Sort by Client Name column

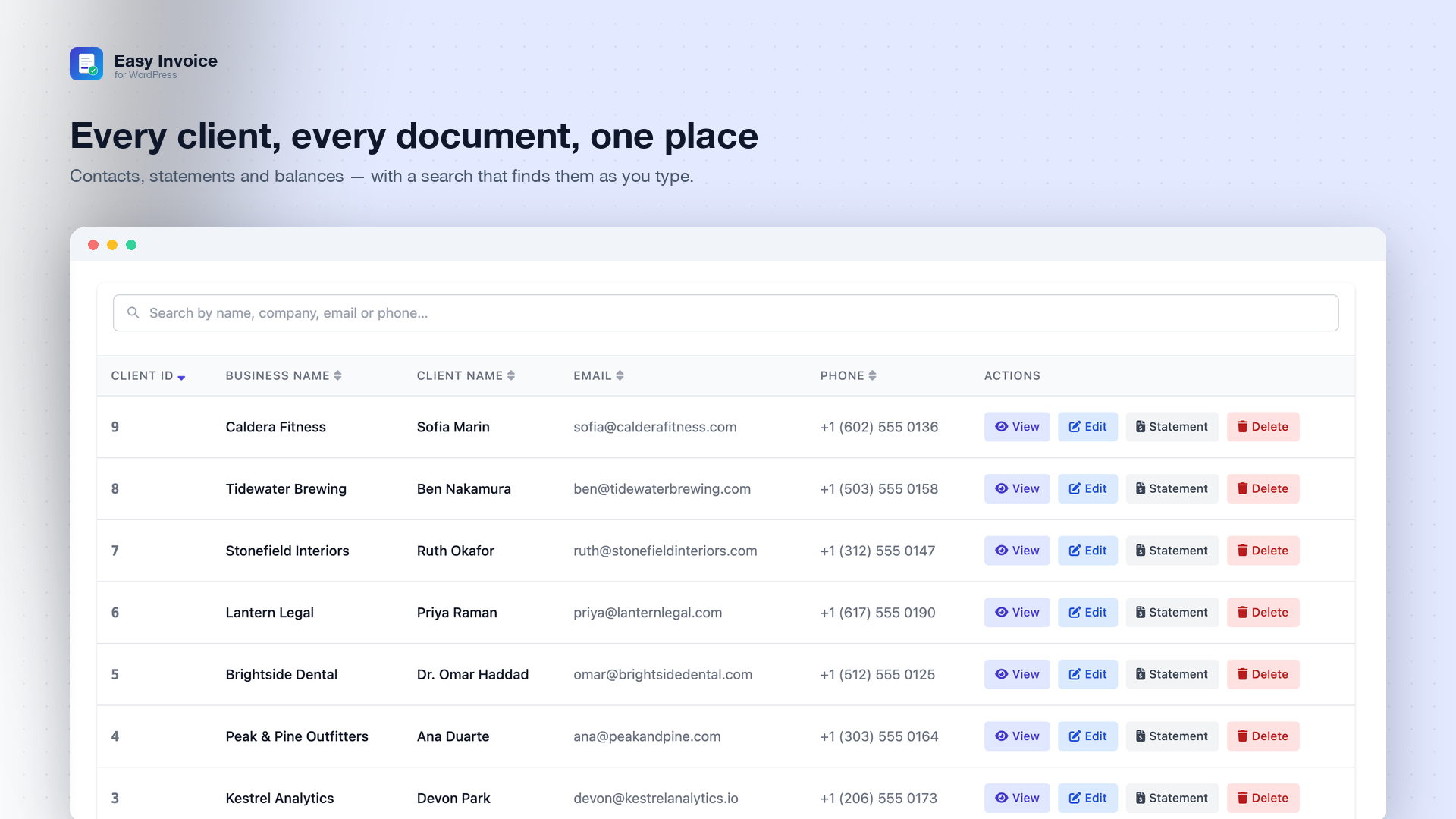point(466,375)
